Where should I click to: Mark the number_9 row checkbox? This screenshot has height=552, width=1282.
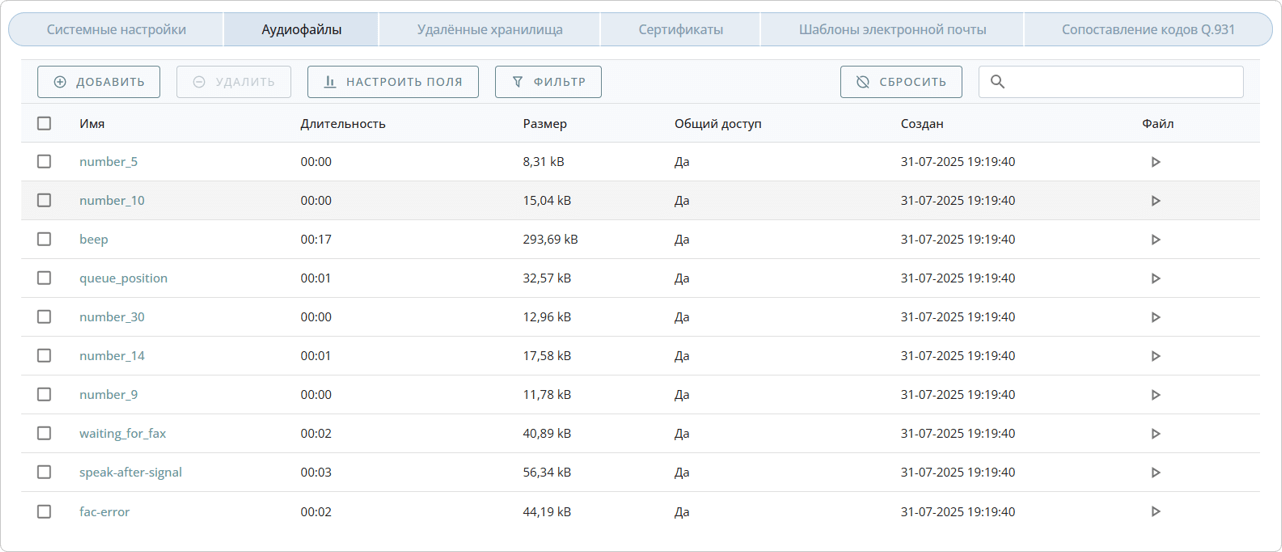point(44,395)
